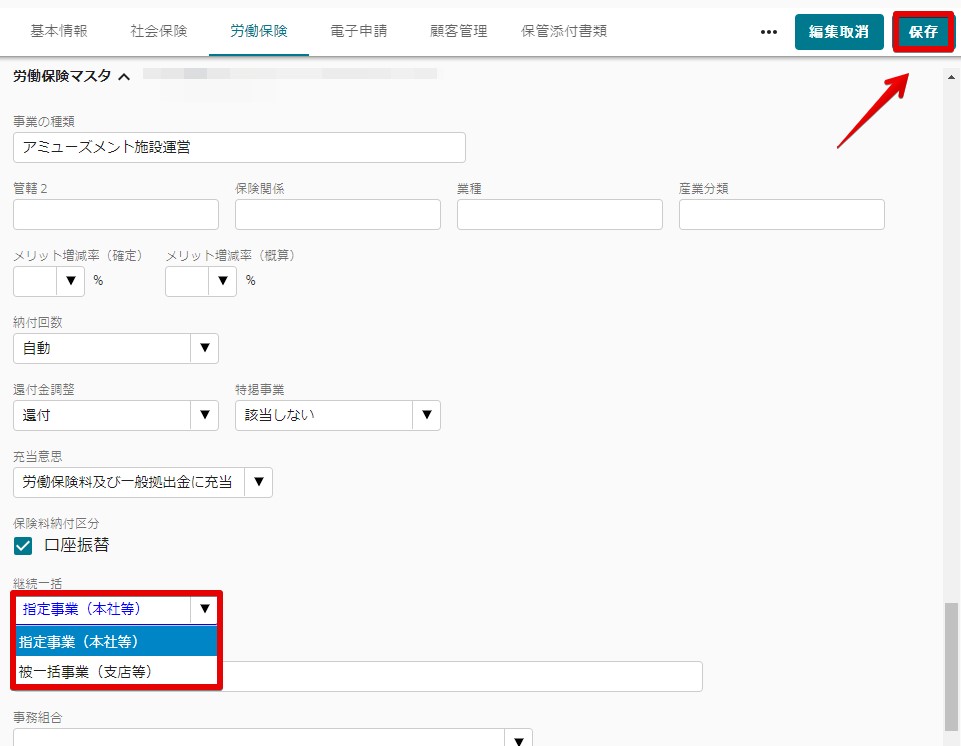Open the three-dot more options menu

pos(769,32)
